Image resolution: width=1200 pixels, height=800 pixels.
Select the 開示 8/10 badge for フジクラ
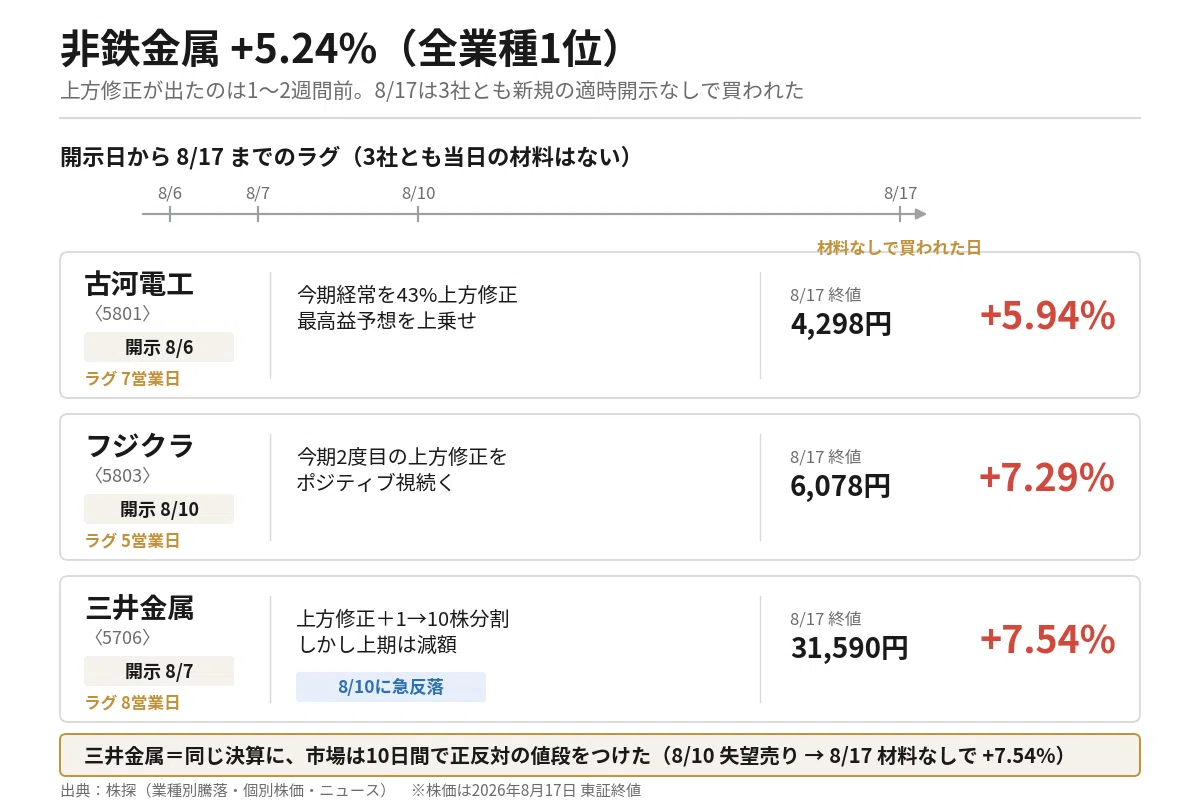159,509
